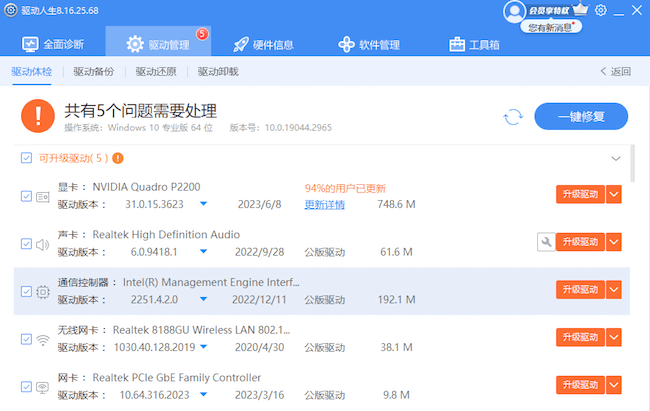
Task: Click 升级驱动 for Intel Management Engine
Action: (580, 289)
